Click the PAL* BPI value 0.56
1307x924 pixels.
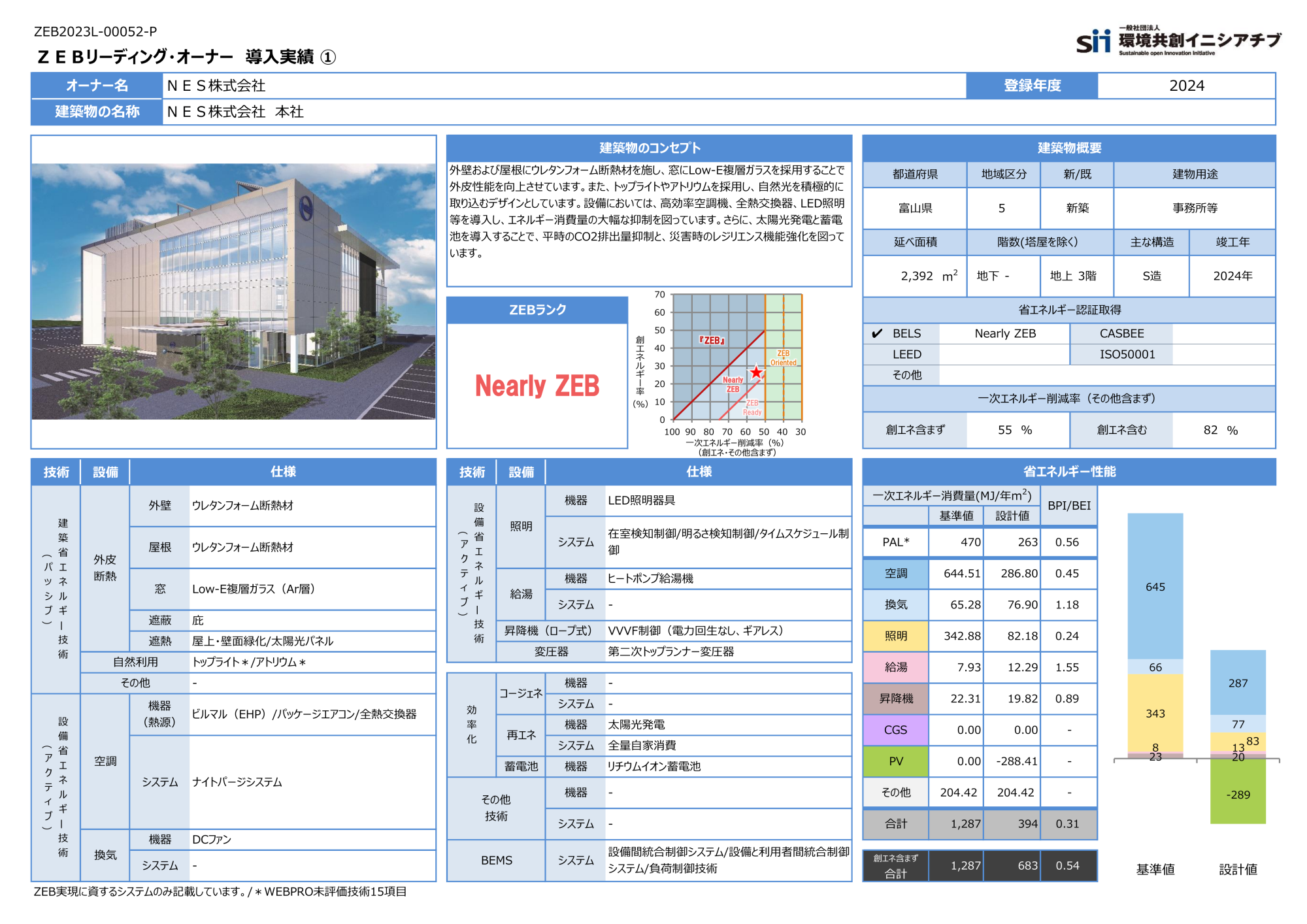click(1067, 542)
